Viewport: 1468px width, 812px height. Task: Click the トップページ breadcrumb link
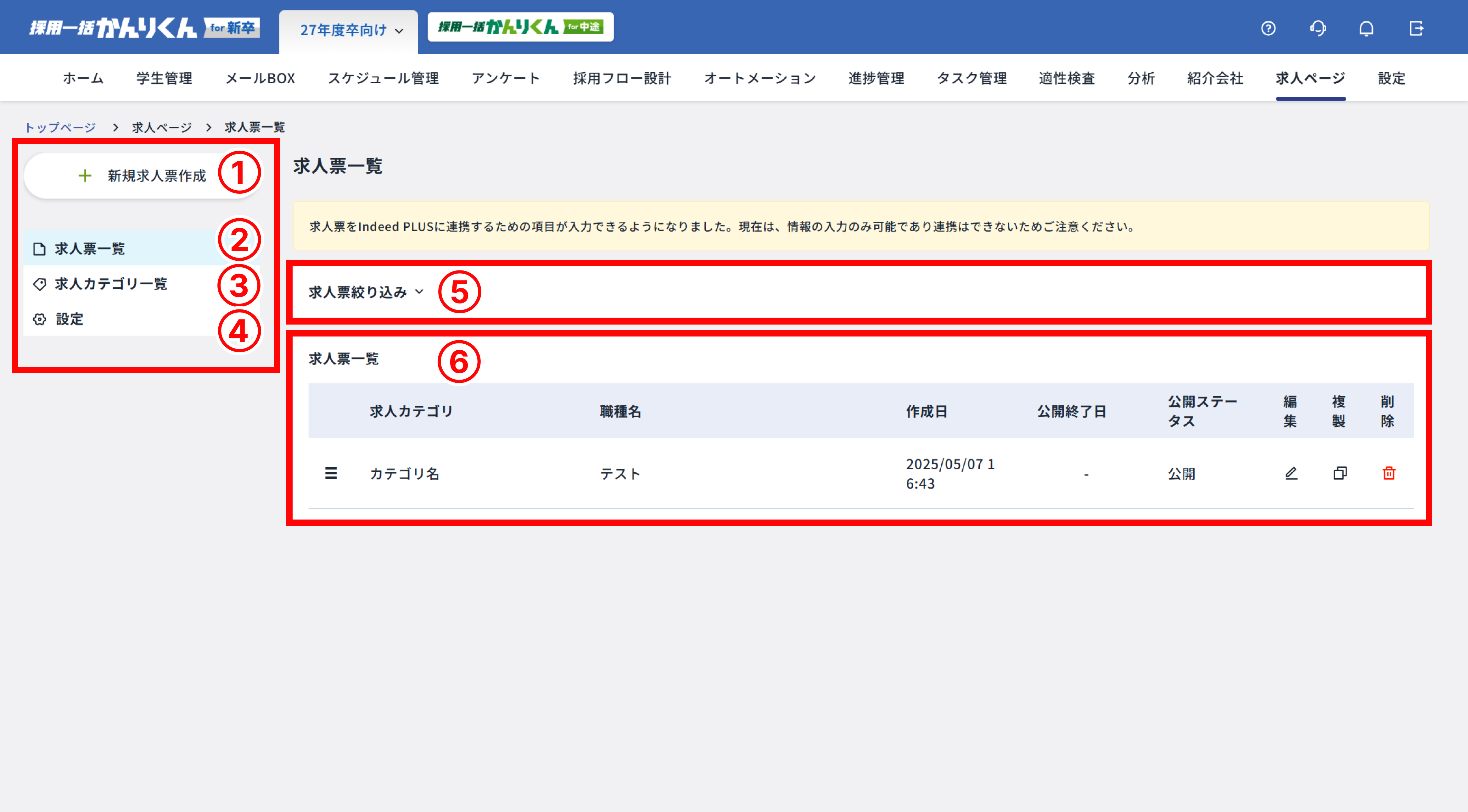[60, 127]
